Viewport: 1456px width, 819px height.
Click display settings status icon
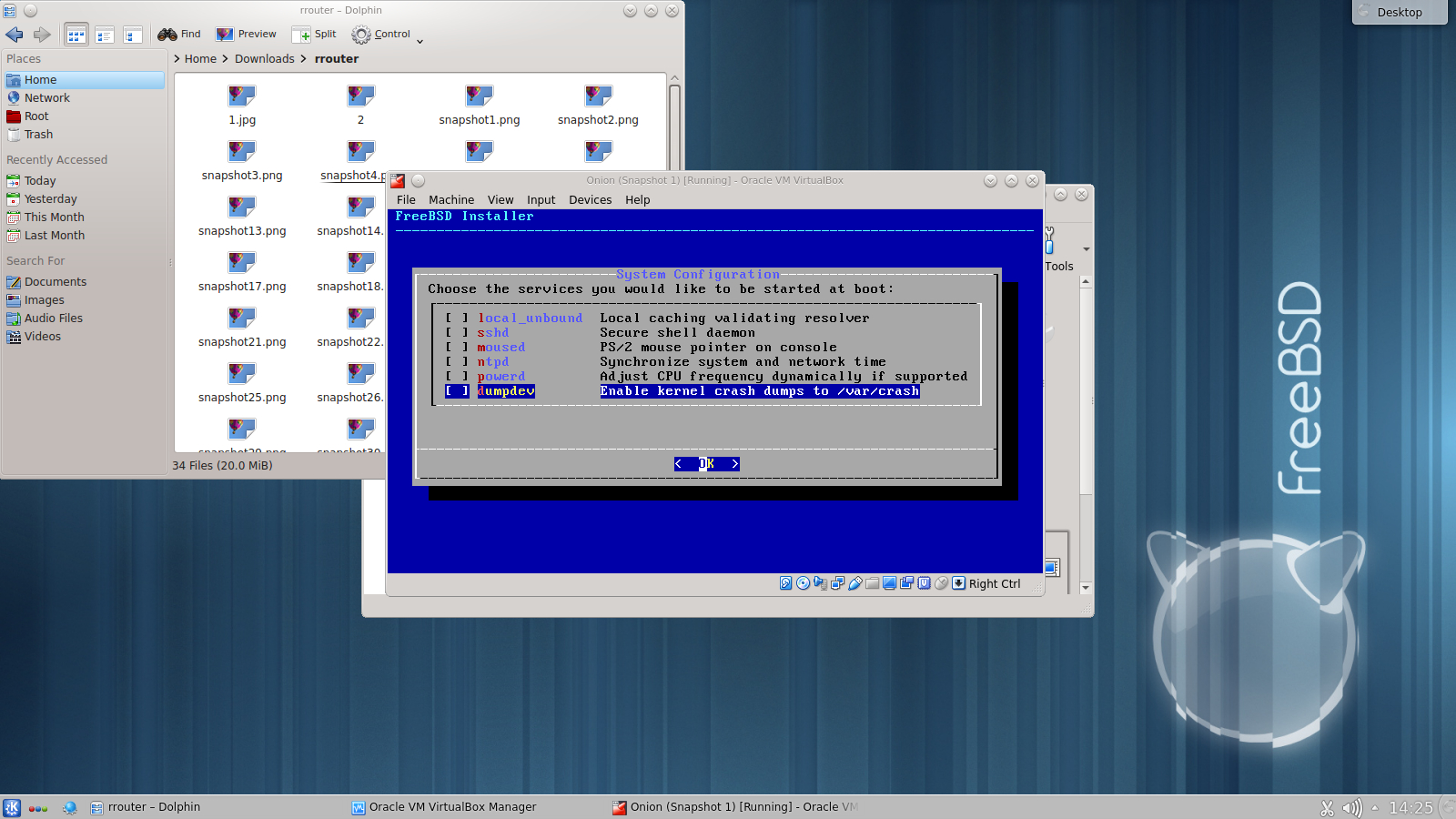(889, 583)
